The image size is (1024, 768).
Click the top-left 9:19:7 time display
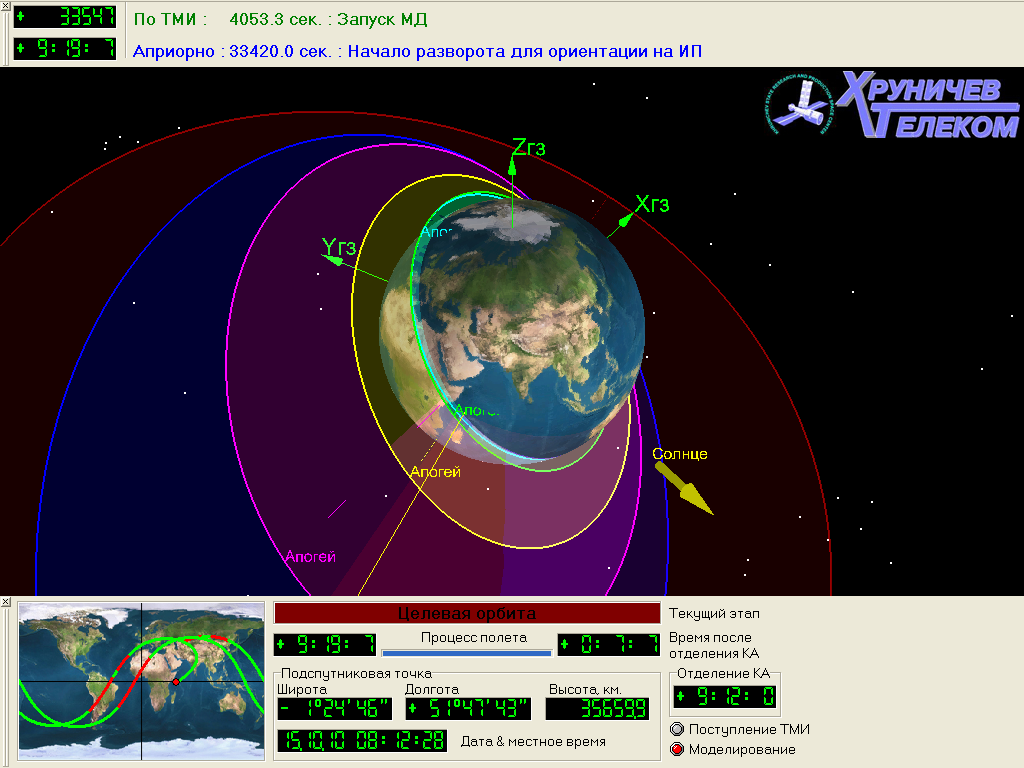click(65, 48)
